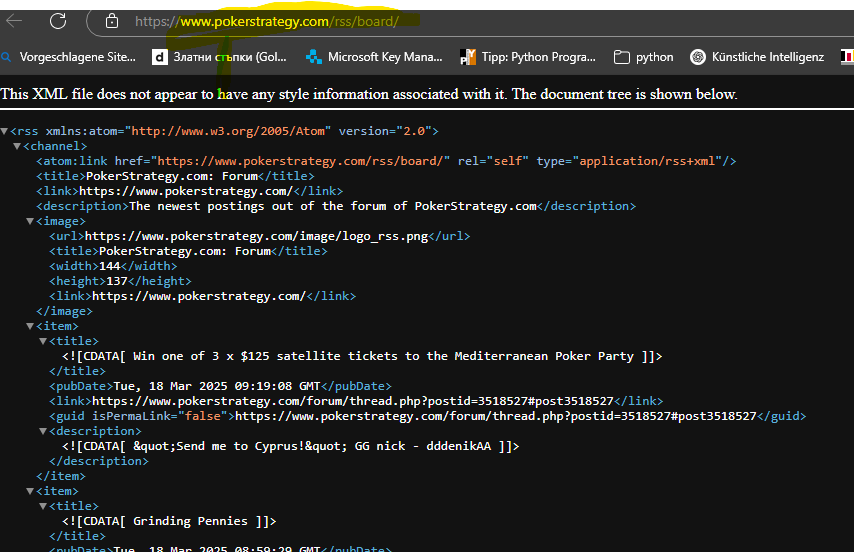Viewport: 854px width, 552px height.
Task: Collapse the title containing Grinding Pennies
Action: 43,506
